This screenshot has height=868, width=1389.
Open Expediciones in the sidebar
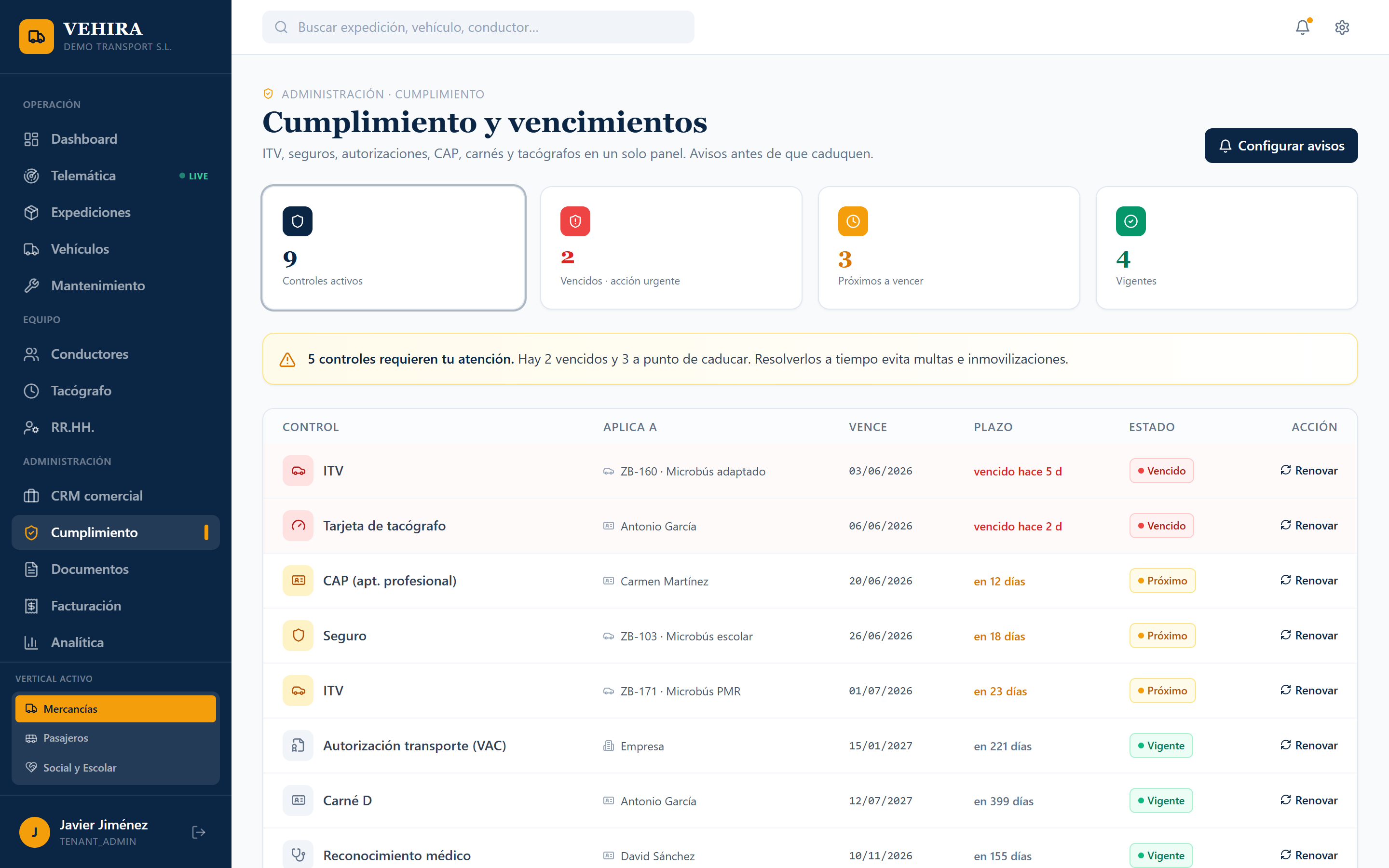115,212
